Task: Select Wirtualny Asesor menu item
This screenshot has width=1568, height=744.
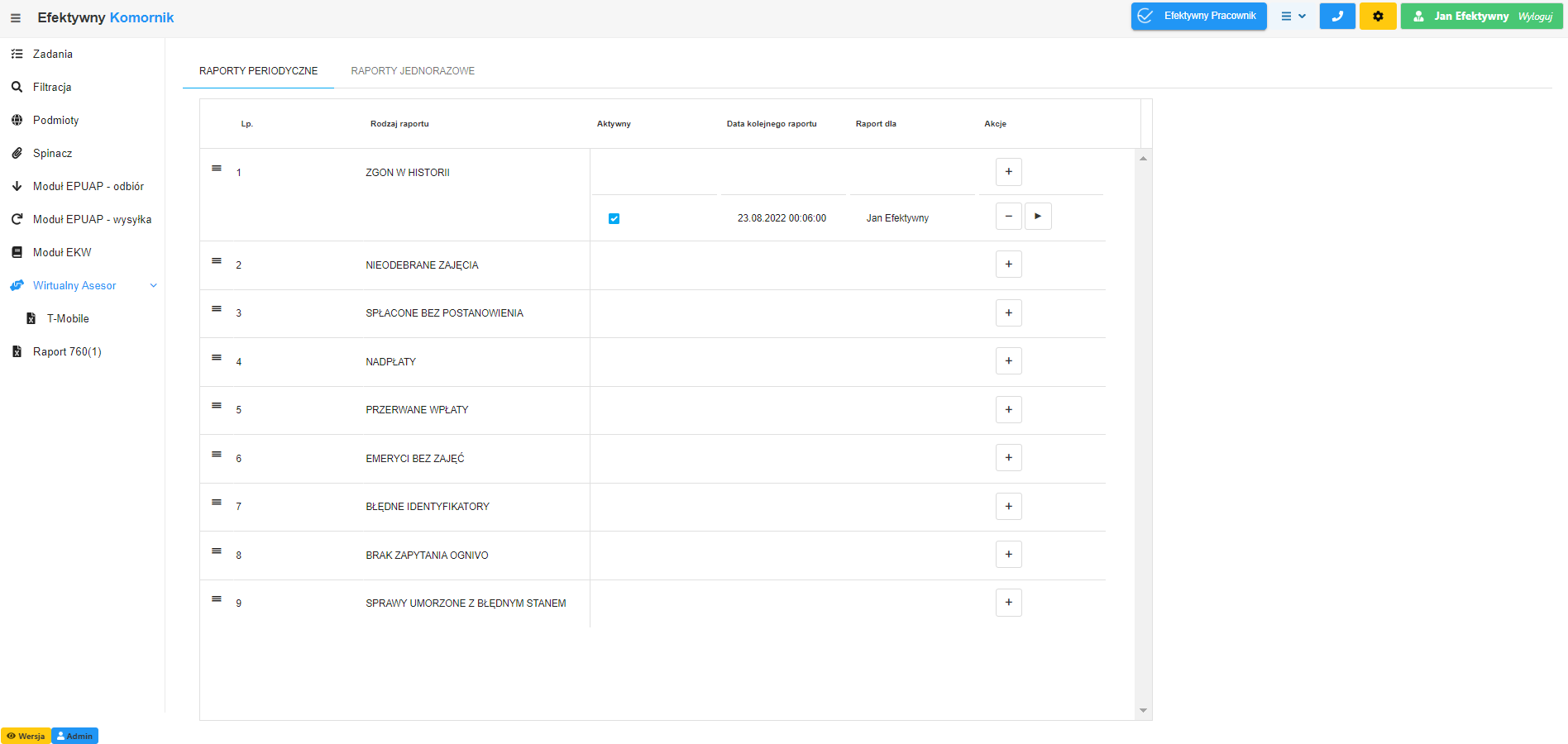Action: [x=74, y=285]
